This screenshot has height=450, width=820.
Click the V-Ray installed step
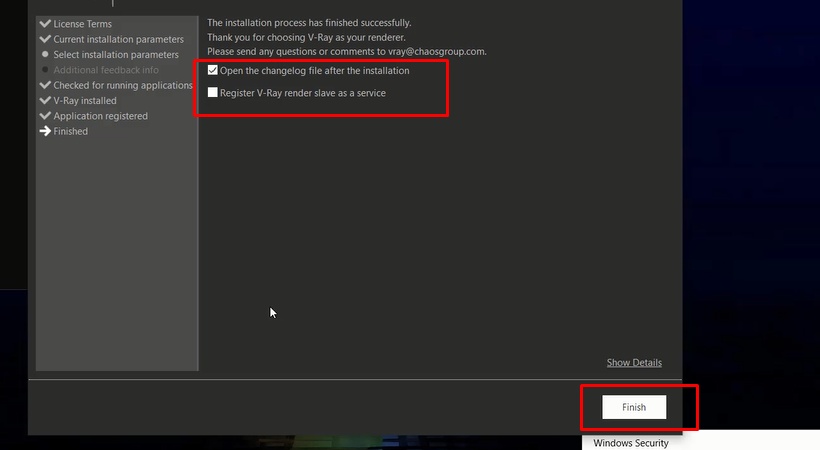tap(85, 100)
